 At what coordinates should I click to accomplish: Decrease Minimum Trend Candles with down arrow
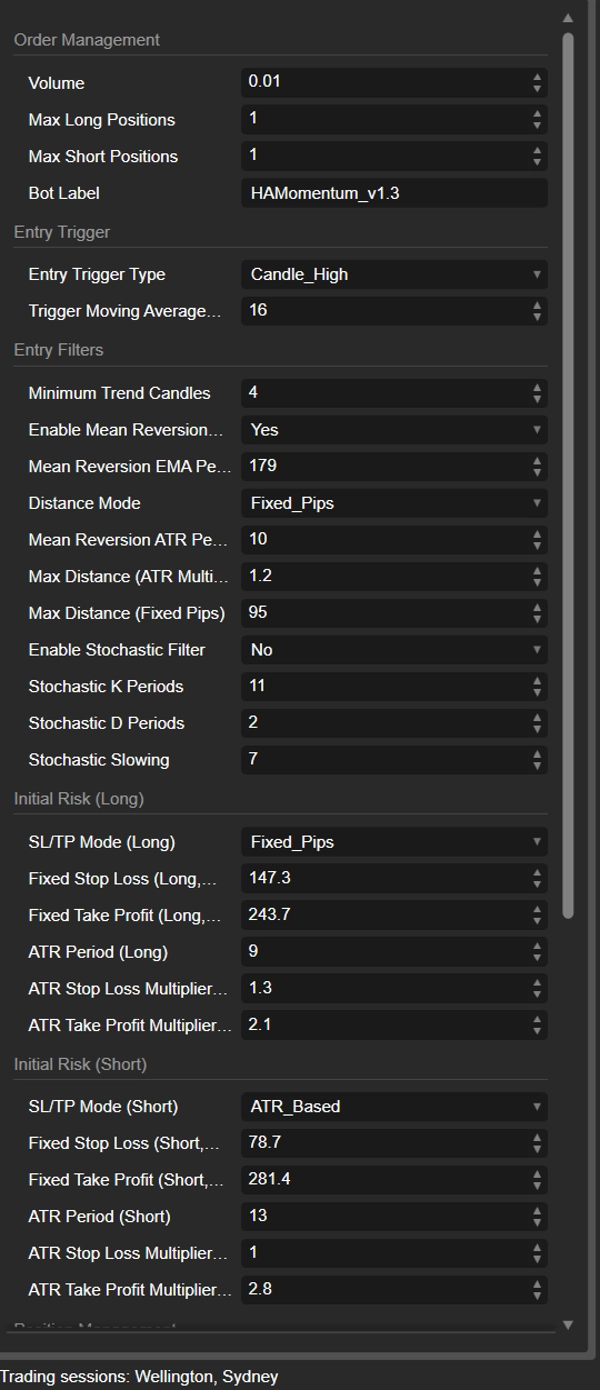(537, 399)
